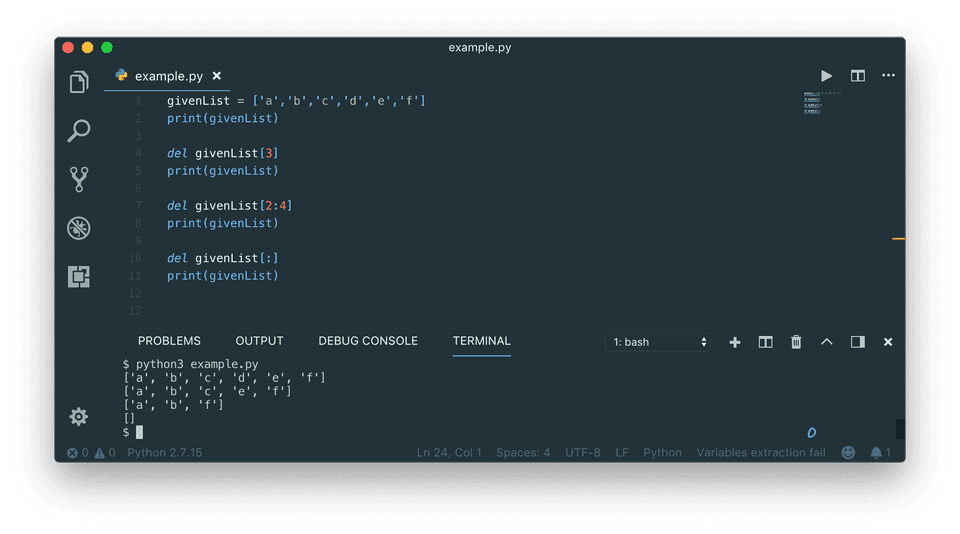Toggle panel position to the side

(x=857, y=342)
